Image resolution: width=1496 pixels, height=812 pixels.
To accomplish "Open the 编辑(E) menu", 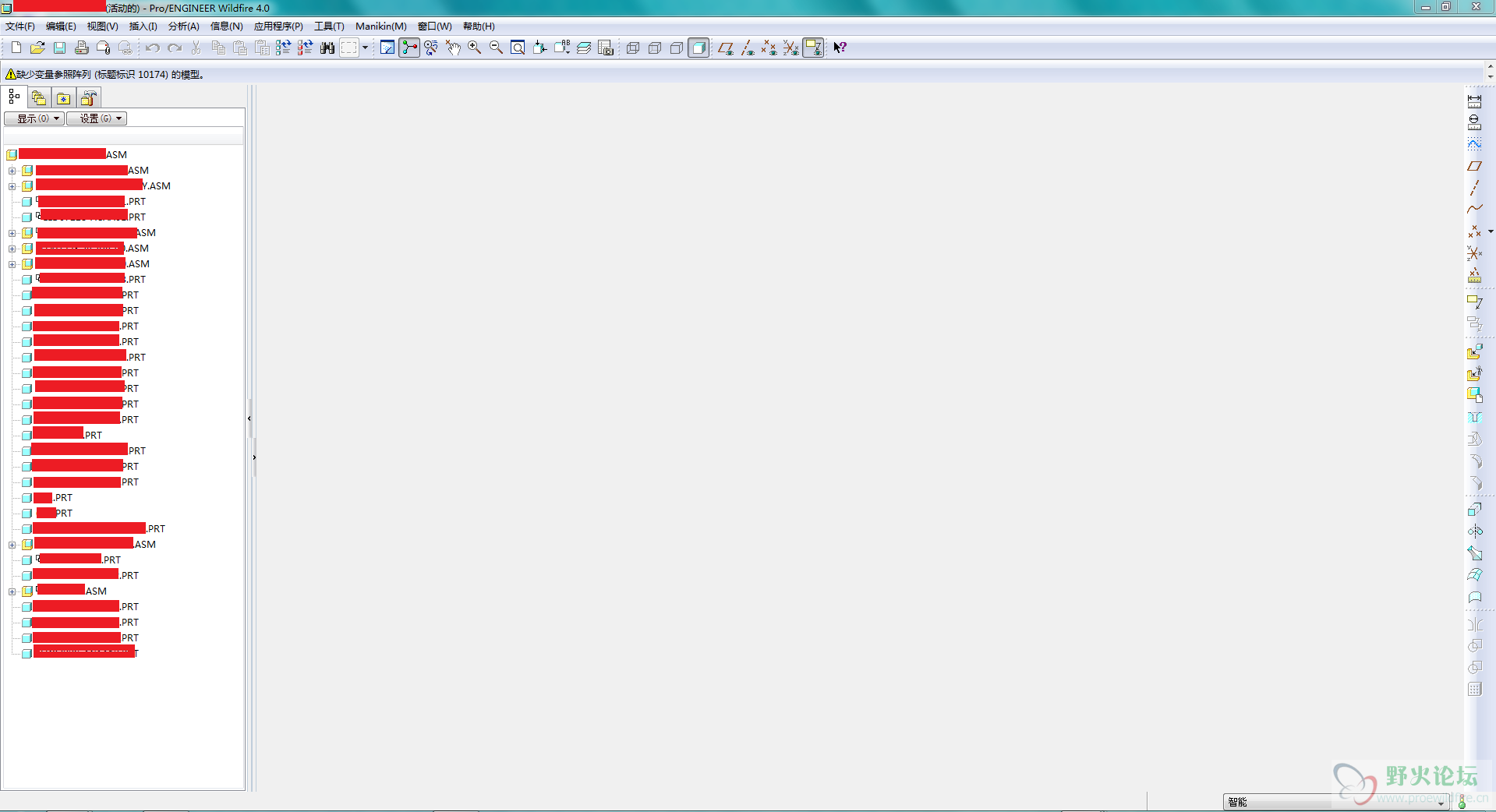I will [x=61, y=26].
